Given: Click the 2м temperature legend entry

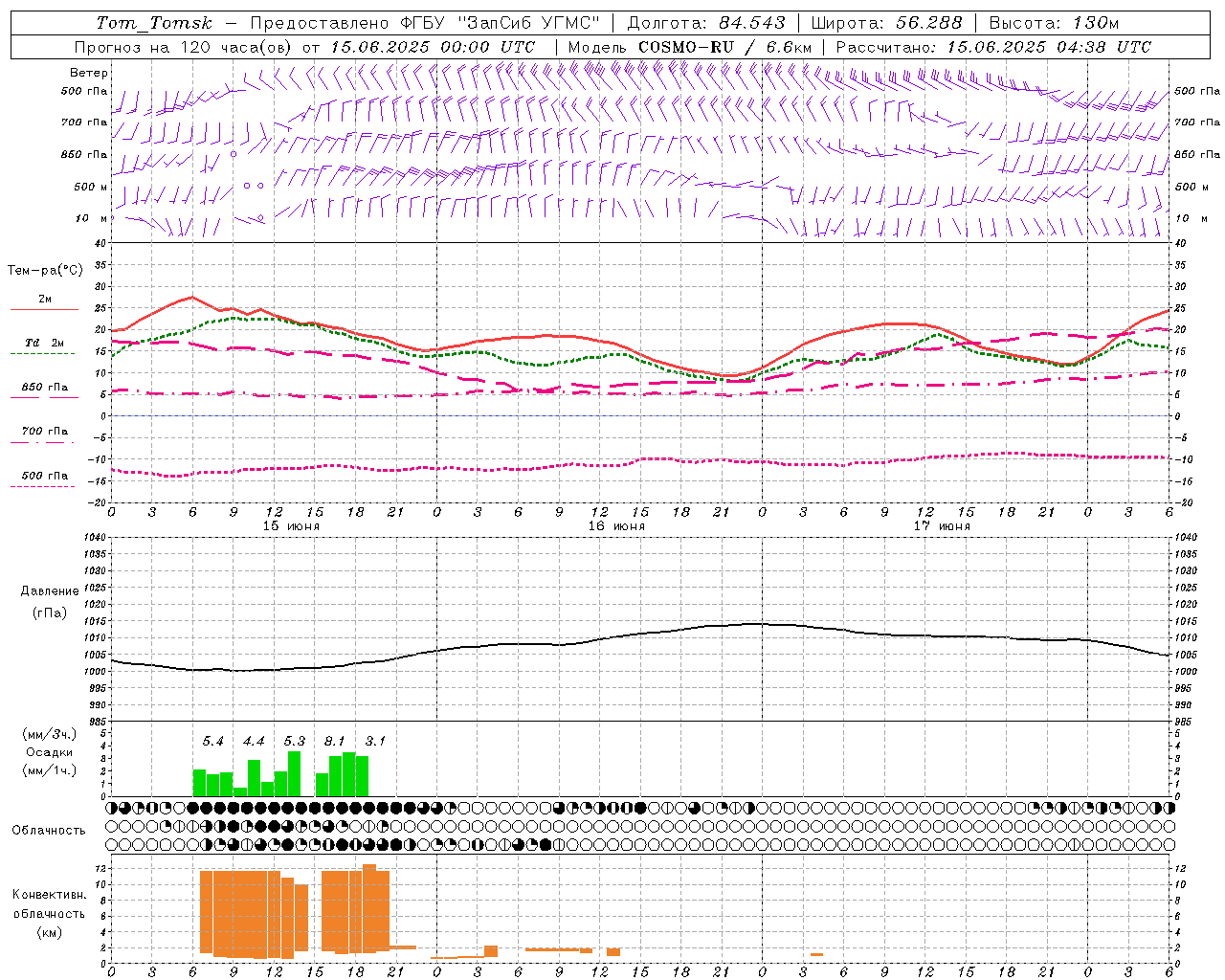Looking at the screenshot, I should [44, 302].
